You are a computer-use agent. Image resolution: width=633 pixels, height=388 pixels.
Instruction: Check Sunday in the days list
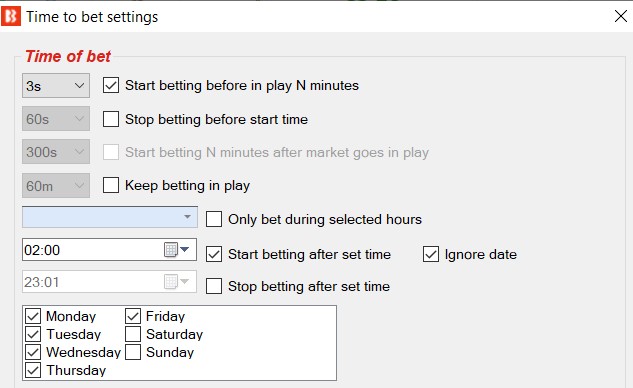tap(133, 352)
